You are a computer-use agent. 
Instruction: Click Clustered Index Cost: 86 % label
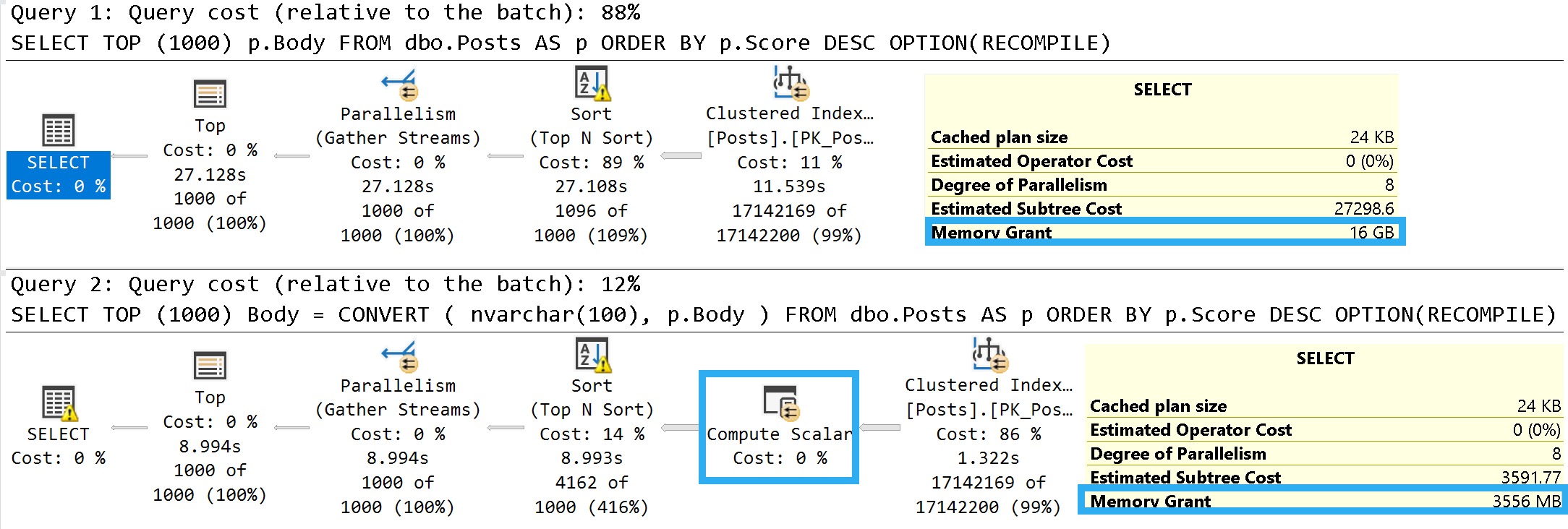[x=989, y=434]
